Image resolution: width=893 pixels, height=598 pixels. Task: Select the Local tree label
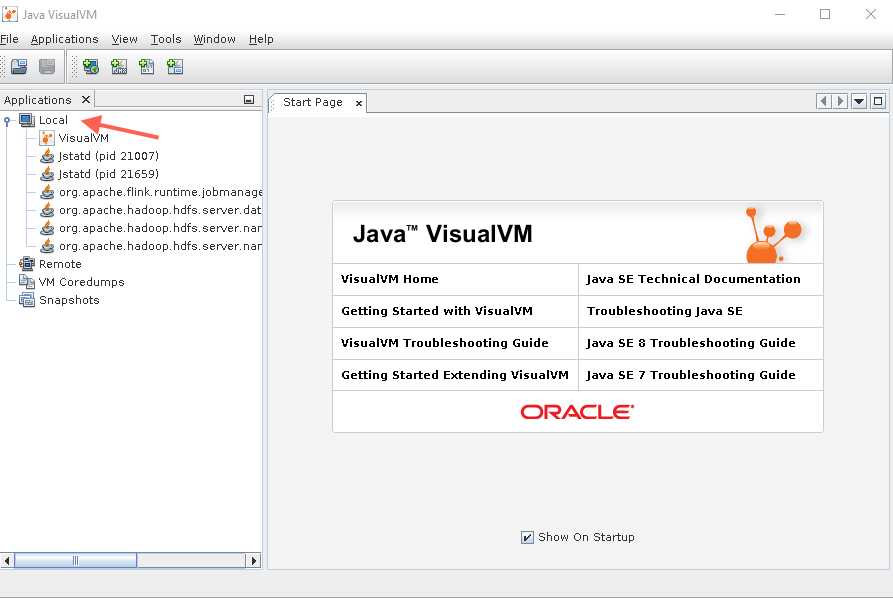(53, 120)
